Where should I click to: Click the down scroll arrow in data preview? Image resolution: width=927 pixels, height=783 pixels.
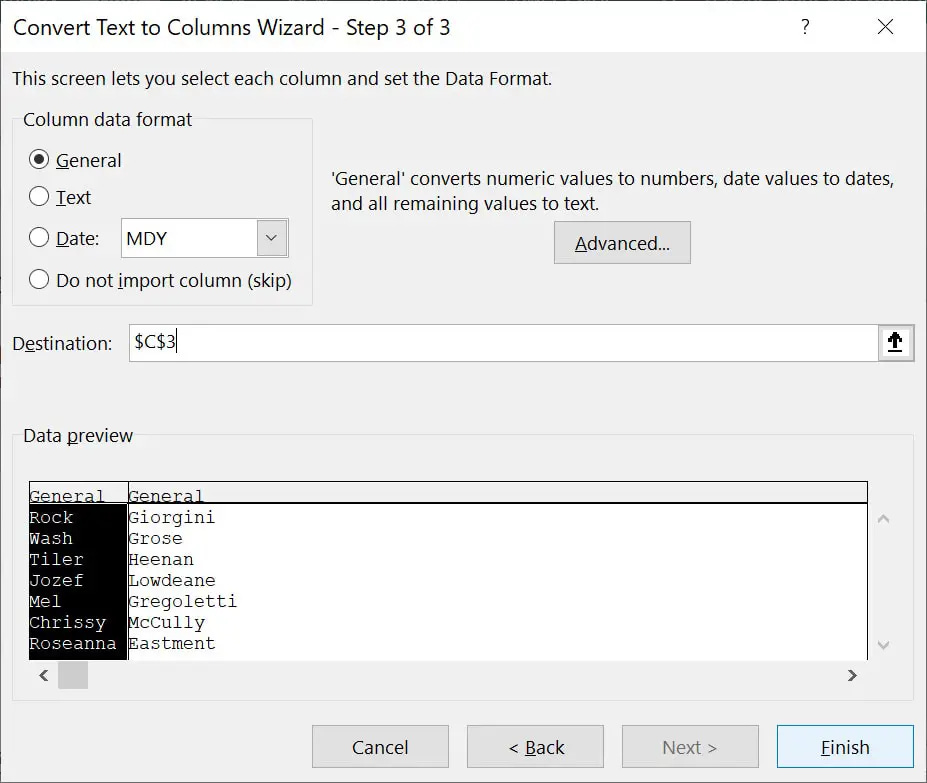click(882, 644)
